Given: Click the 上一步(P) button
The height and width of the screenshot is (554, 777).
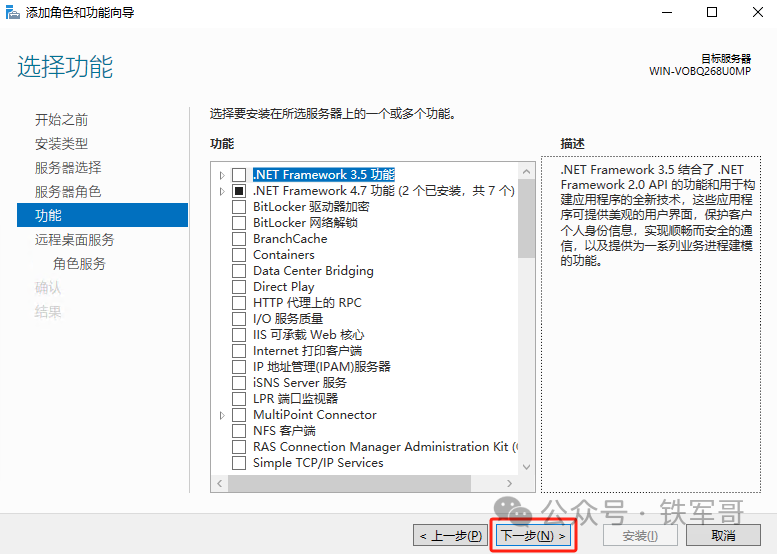Looking at the screenshot, I should [x=450, y=536].
